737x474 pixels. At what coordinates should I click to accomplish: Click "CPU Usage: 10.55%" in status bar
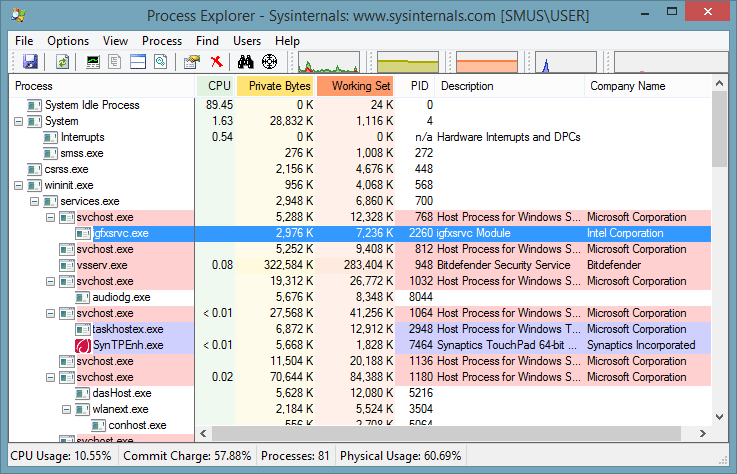(61, 456)
